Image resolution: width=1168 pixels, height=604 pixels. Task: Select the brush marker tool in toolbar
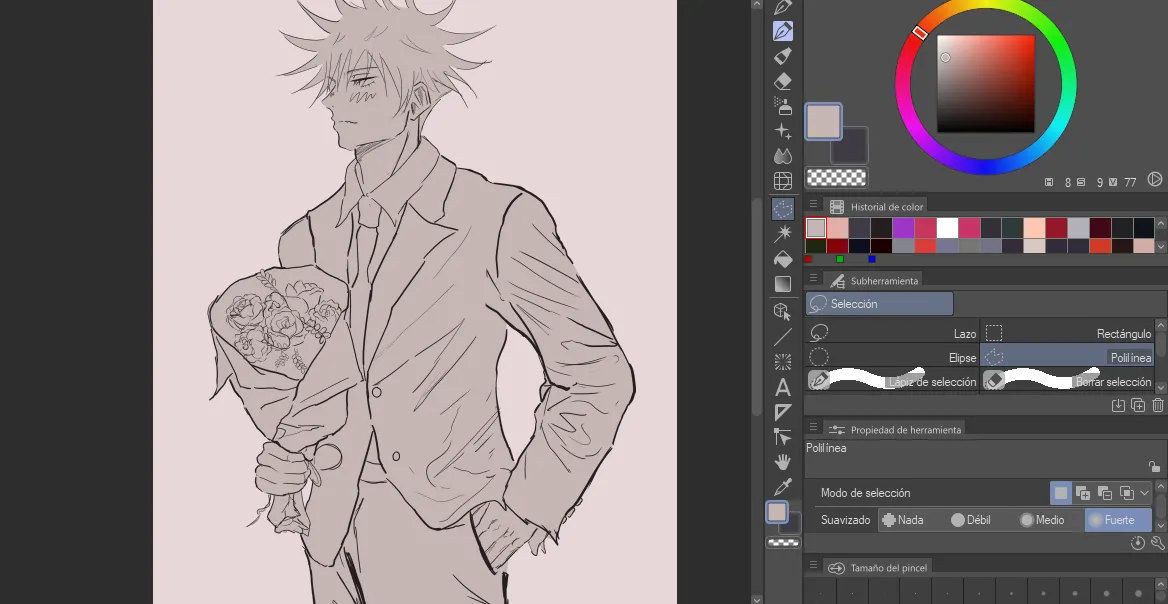[783, 56]
